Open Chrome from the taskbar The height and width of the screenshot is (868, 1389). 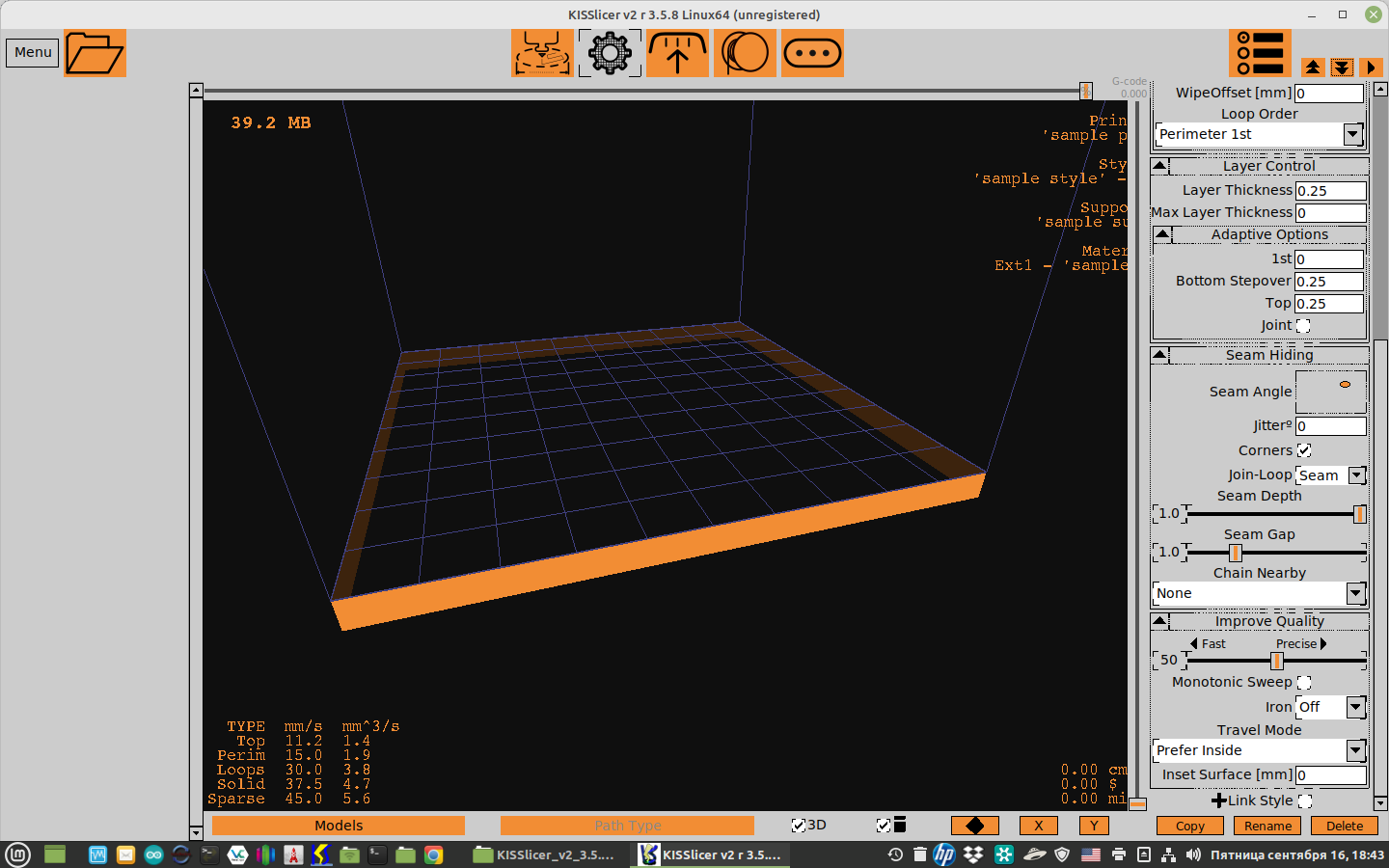pyautogui.click(x=434, y=854)
